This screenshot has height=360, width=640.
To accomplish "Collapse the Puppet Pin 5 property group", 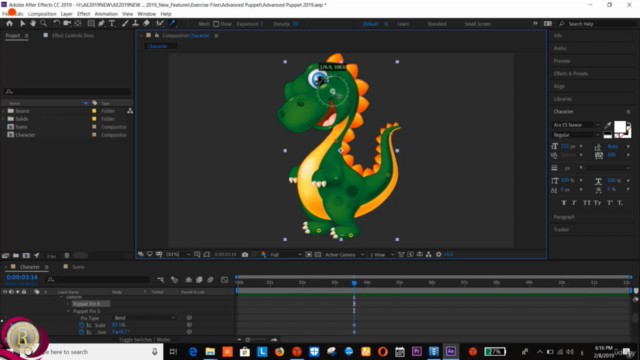I will click(x=68, y=311).
